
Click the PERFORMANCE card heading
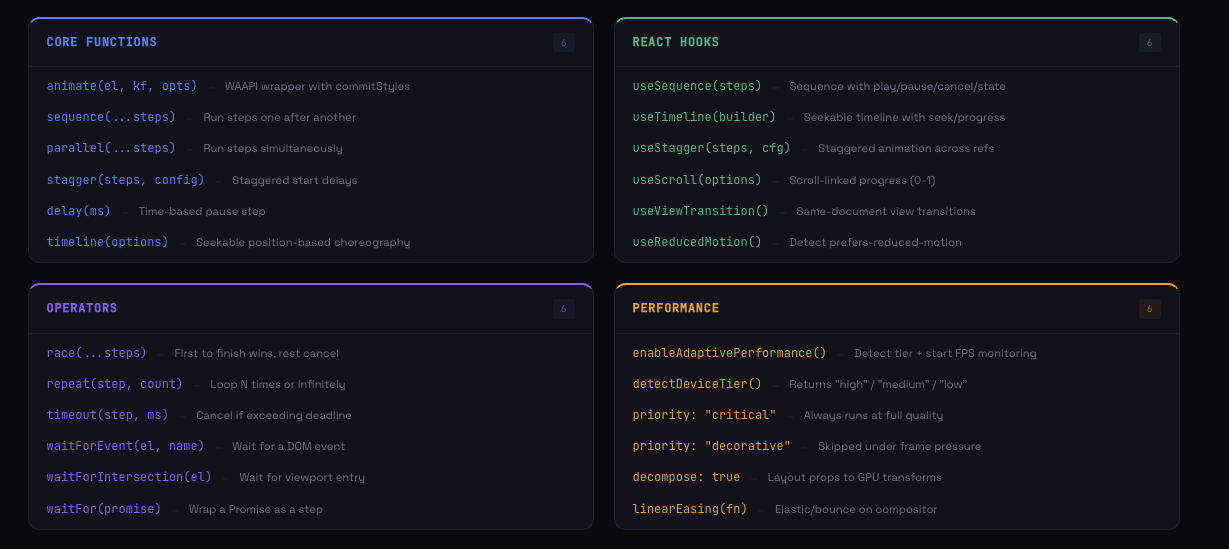(x=675, y=308)
